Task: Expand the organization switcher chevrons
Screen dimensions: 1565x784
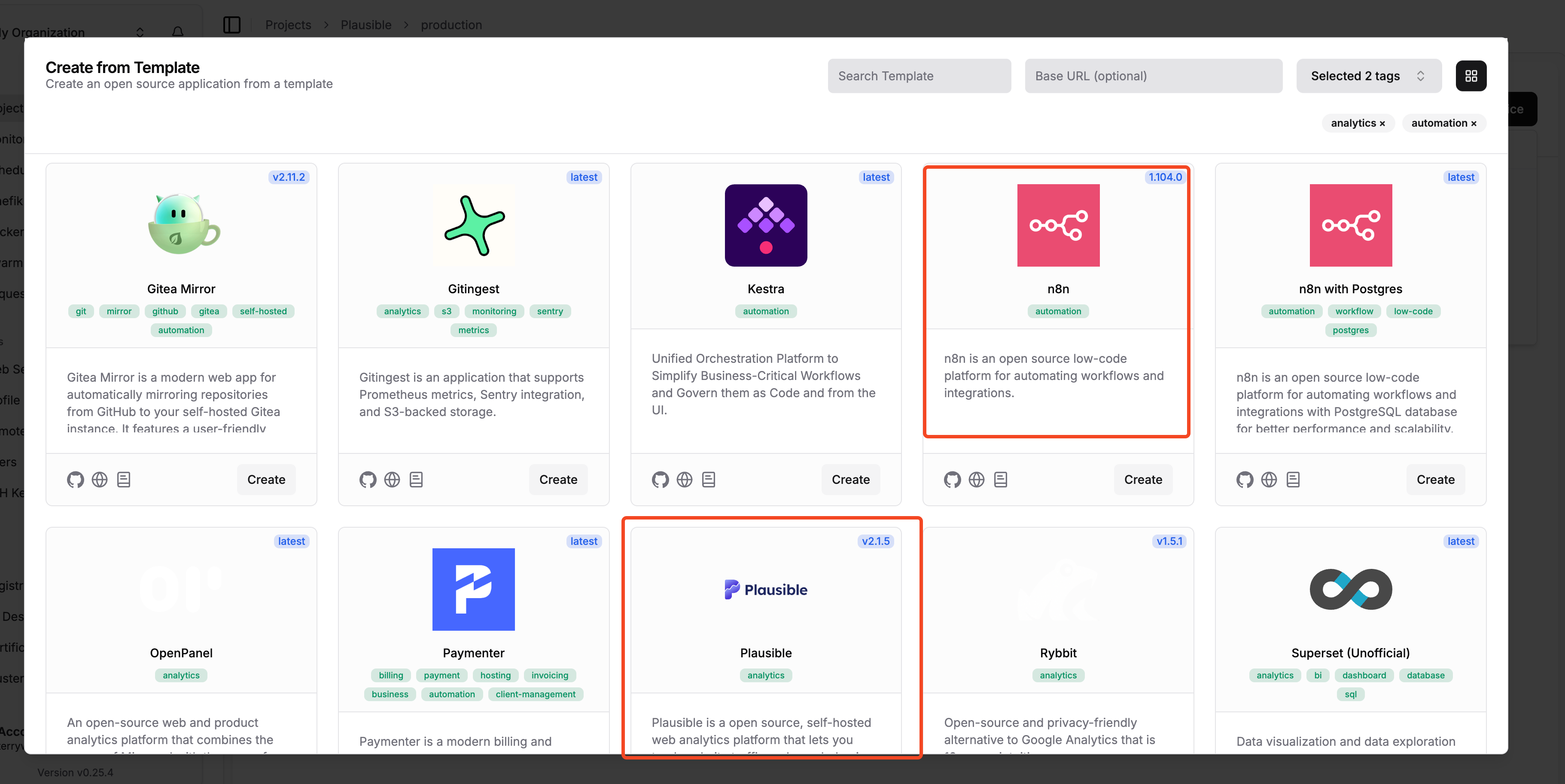Action: pyautogui.click(x=140, y=32)
